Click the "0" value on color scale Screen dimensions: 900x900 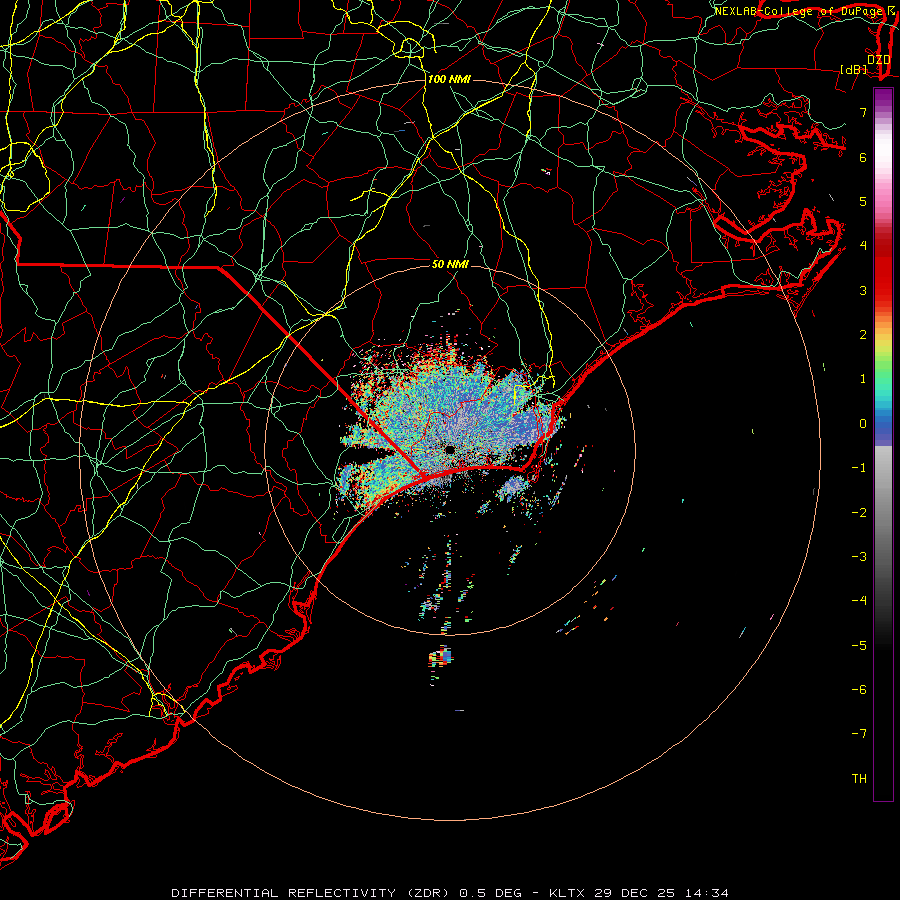pos(863,424)
